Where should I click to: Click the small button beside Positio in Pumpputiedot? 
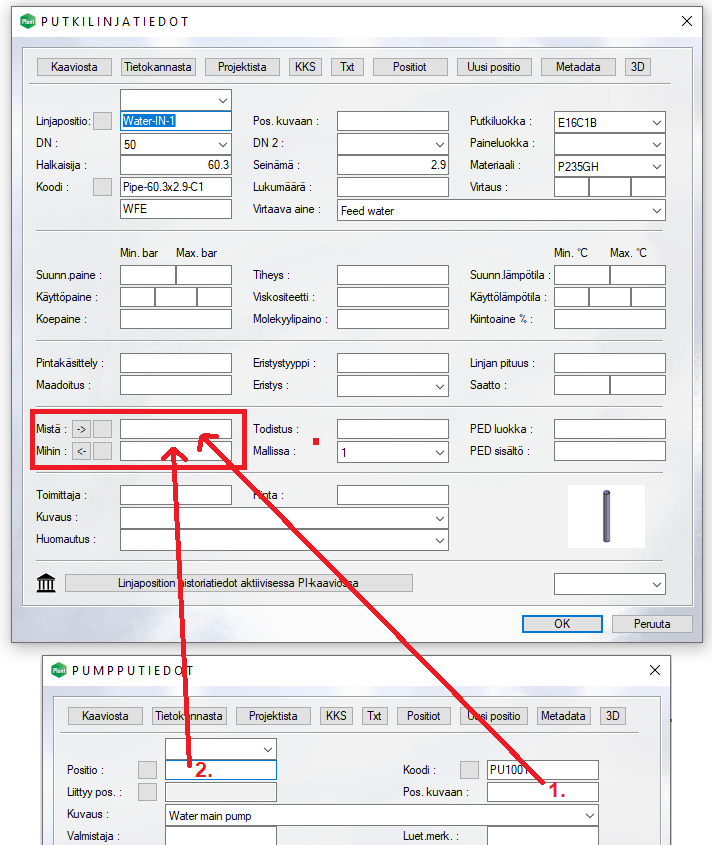point(147,770)
